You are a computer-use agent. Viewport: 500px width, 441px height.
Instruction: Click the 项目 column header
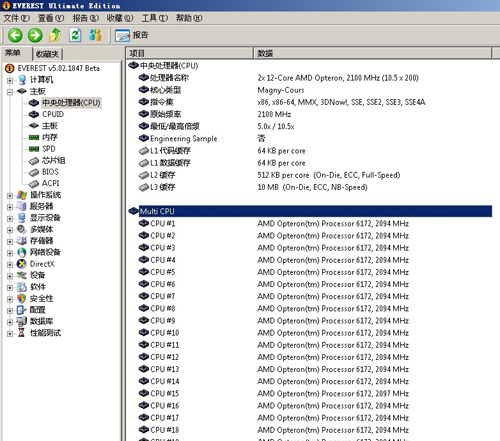tap(190, 53)
